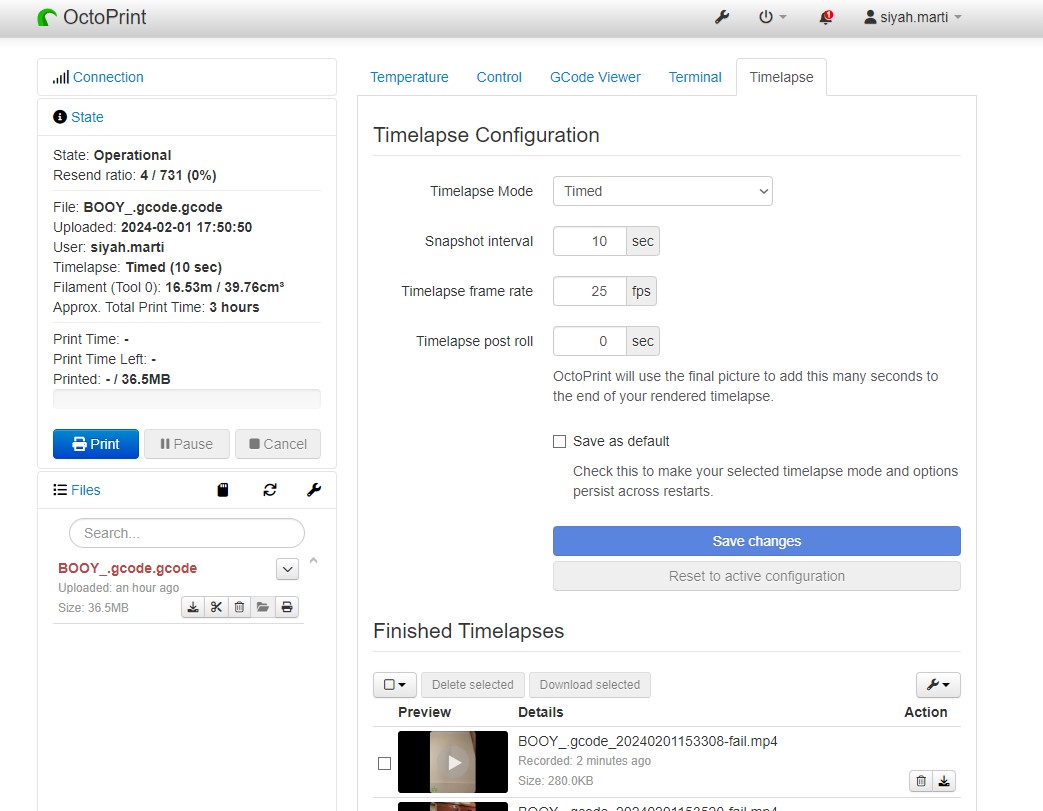This screenshot has height=811, width=1043.
Task: Collapse the State panel
Action: [87, 117]
